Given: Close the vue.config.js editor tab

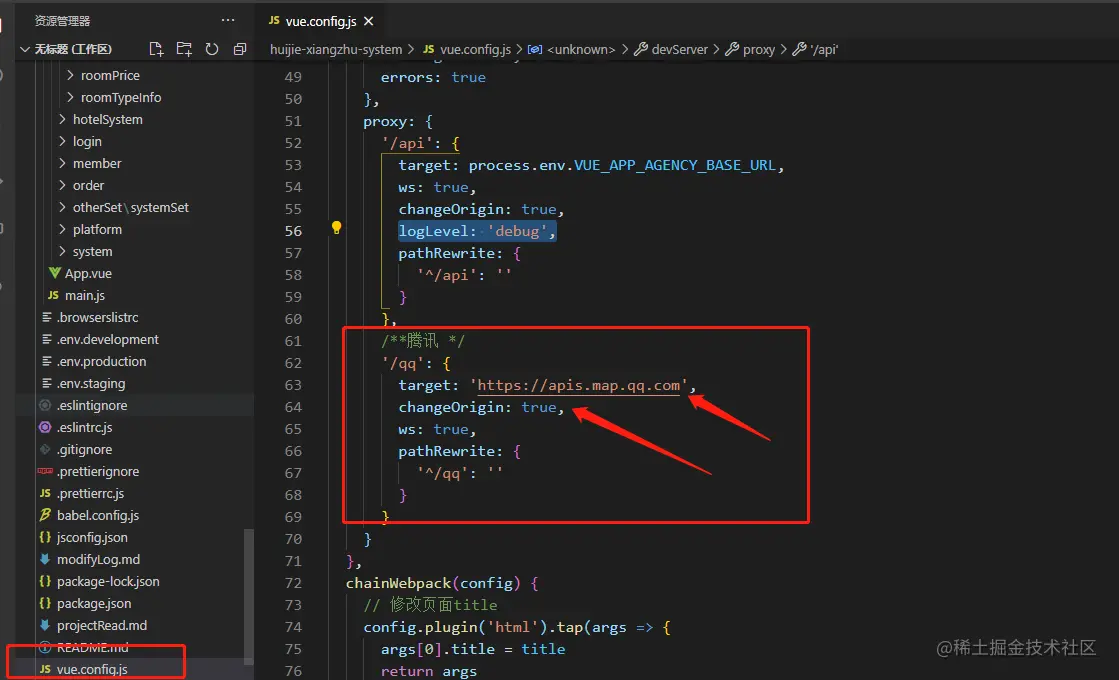Looking at the screenshot, I should pos(368,21).
